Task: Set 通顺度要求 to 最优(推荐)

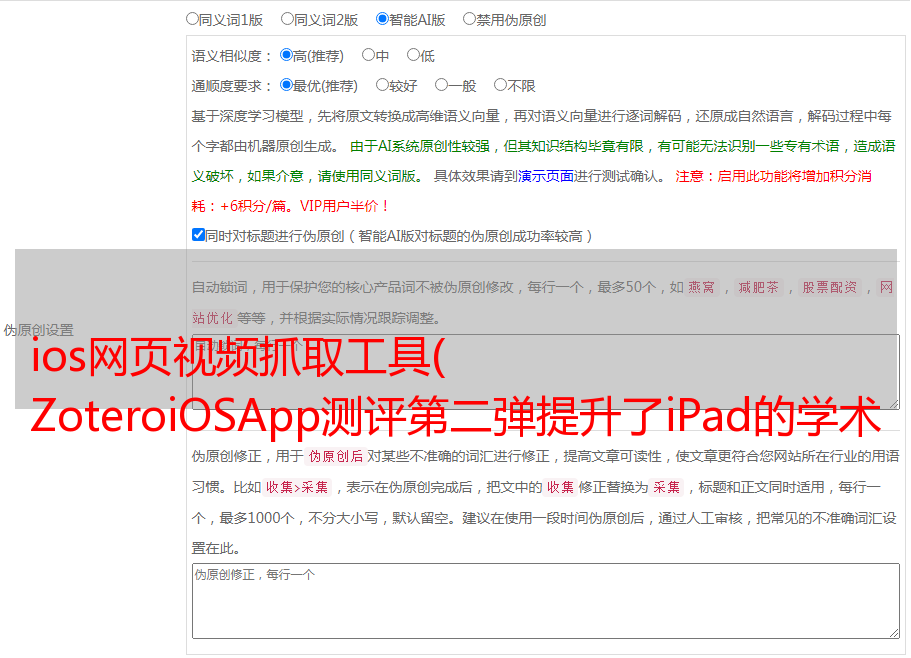Action: [x=286, y=85]
